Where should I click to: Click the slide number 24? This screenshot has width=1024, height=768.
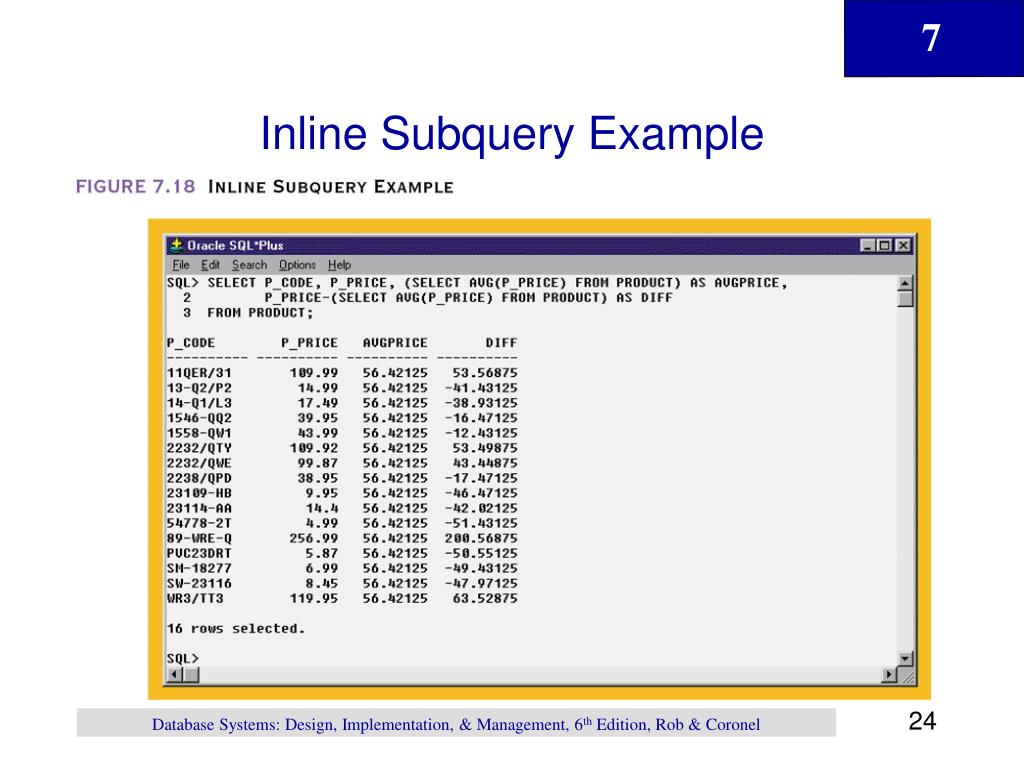pos(922,721)
